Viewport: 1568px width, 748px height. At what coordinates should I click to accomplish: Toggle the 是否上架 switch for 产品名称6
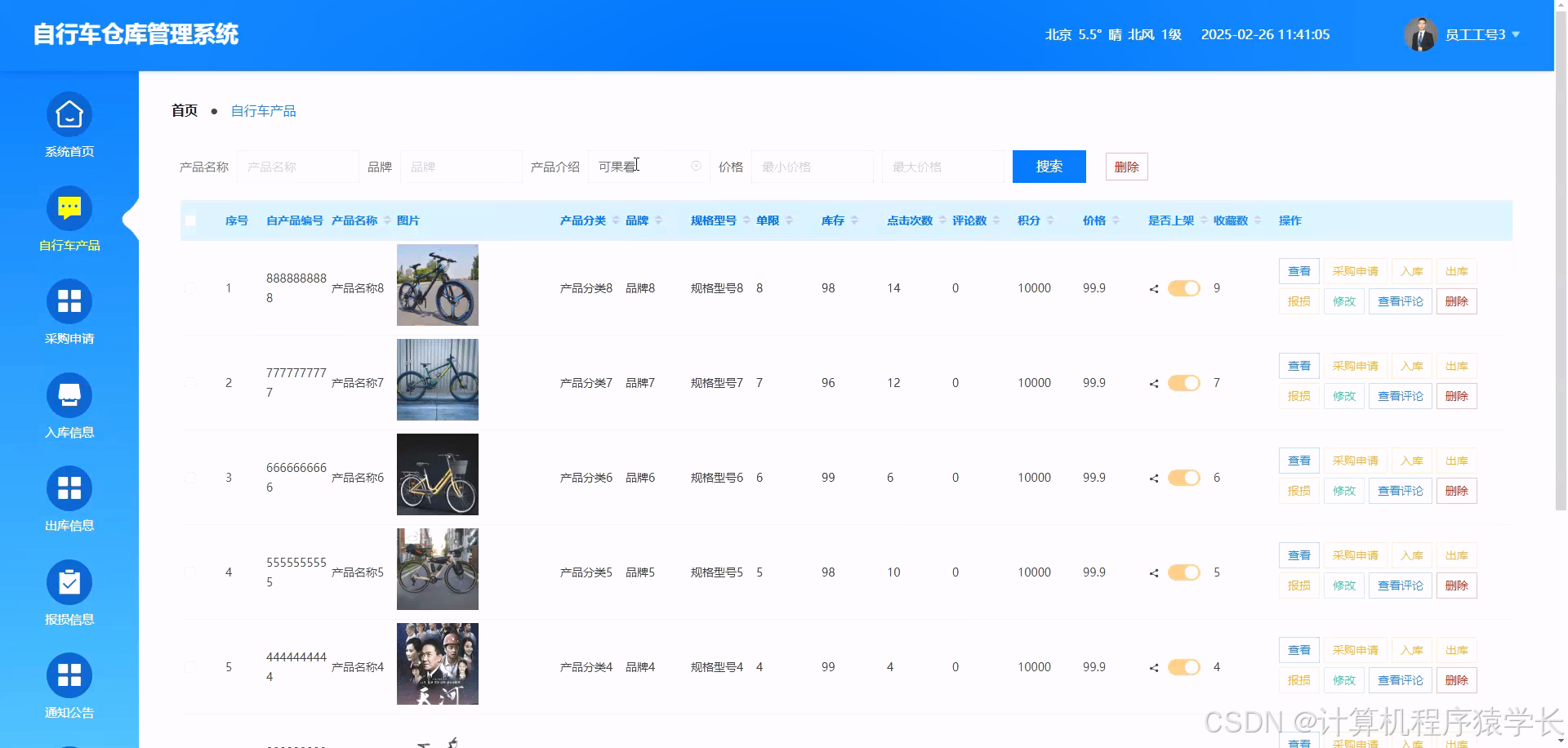[1183, 477]
